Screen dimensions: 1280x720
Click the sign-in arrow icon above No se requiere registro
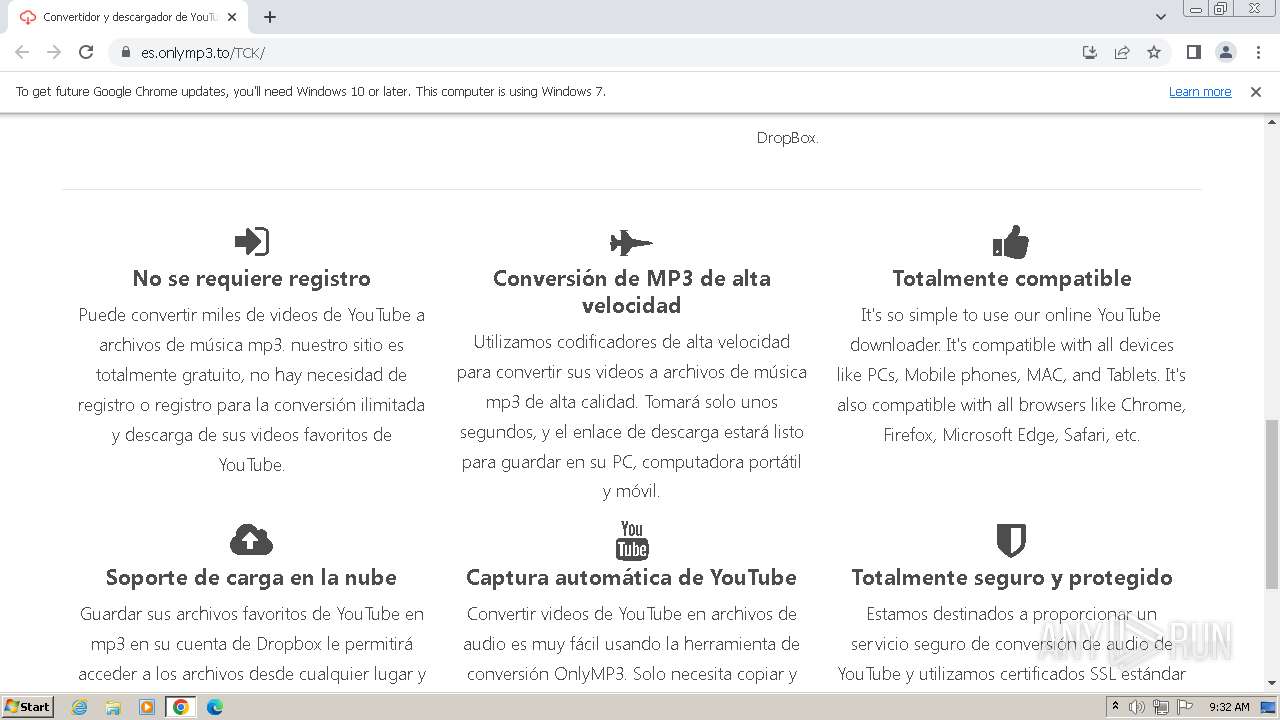click(251, 241)
